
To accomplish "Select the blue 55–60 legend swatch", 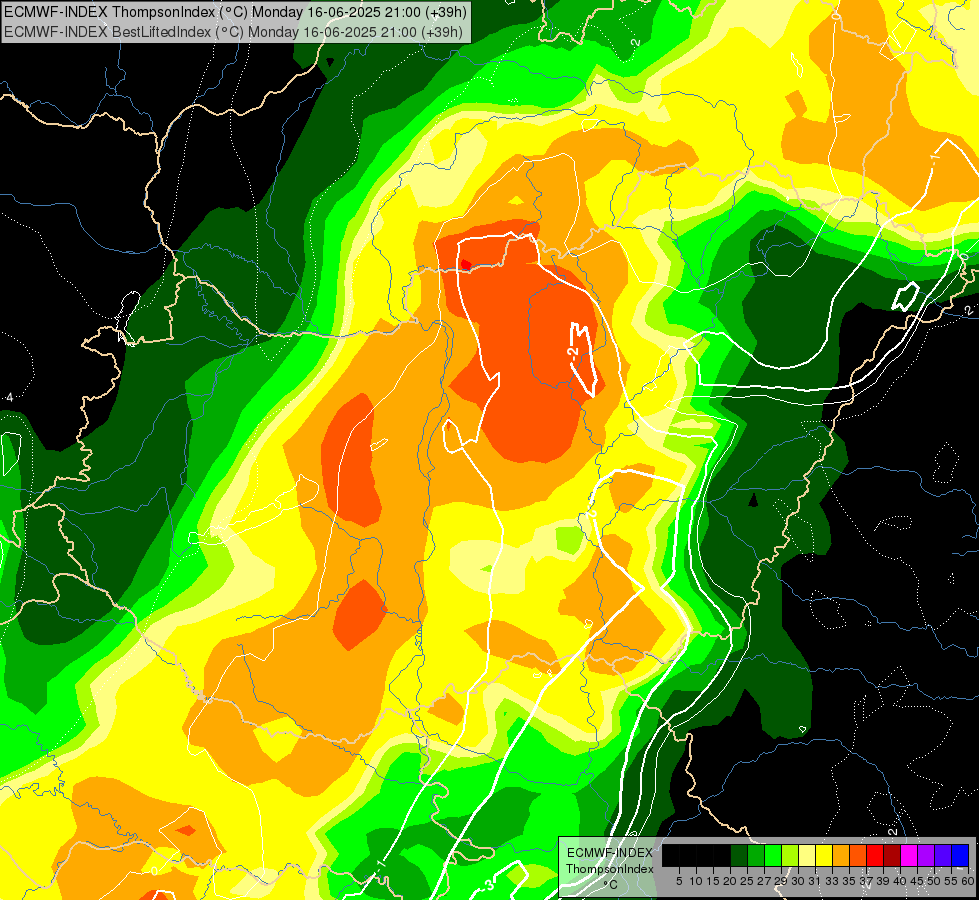I will coord(960,855).
